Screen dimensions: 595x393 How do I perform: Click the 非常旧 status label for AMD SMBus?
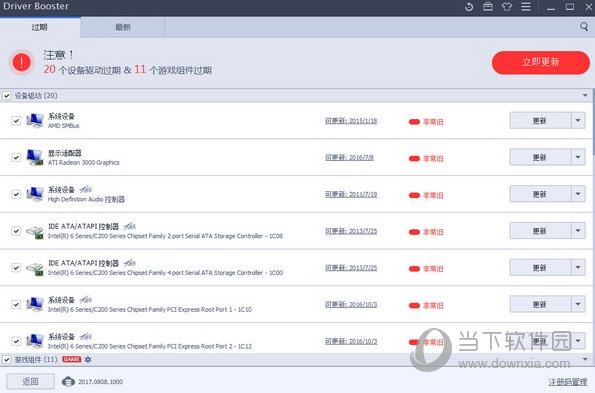[x=433, y=122]
